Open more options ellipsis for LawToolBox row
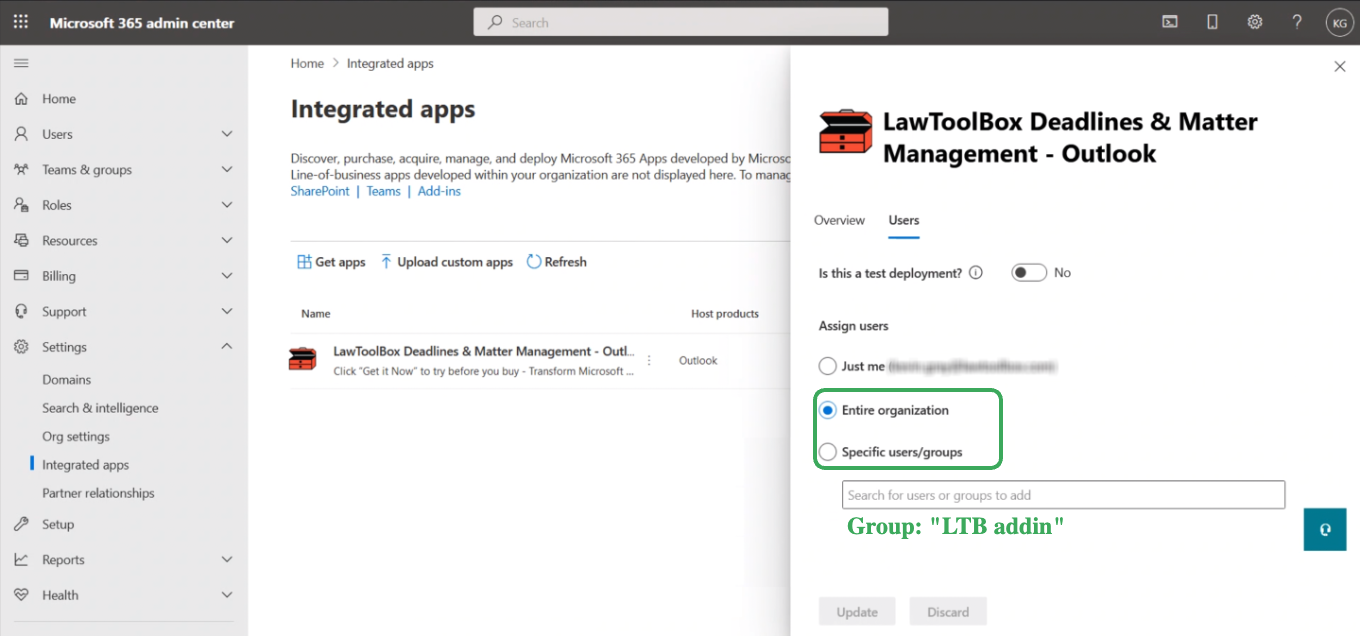The width and height of the screenshot is (1360, 636). click(x=649, y=360)
